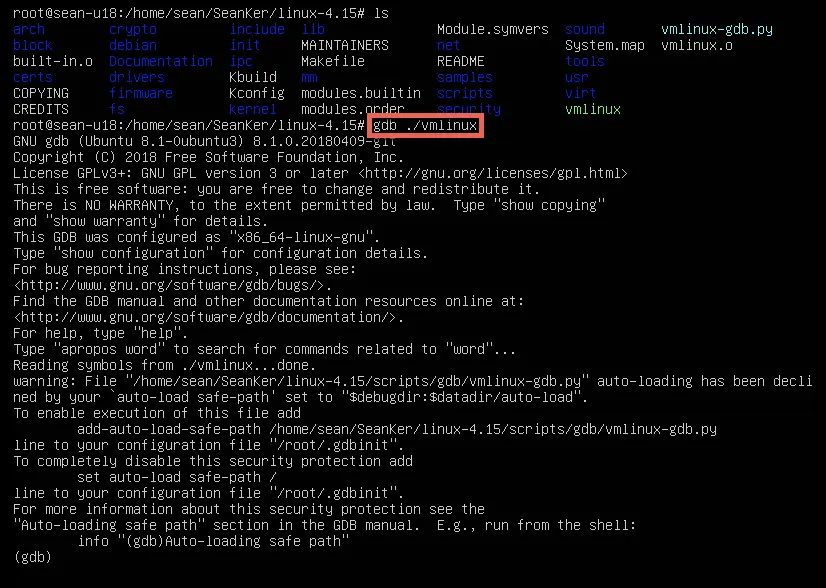Click the 'Copyright (C) 2018 Free Software Foundation' line
This screenshot has width=826, height=588.
[x=209, y=157]
